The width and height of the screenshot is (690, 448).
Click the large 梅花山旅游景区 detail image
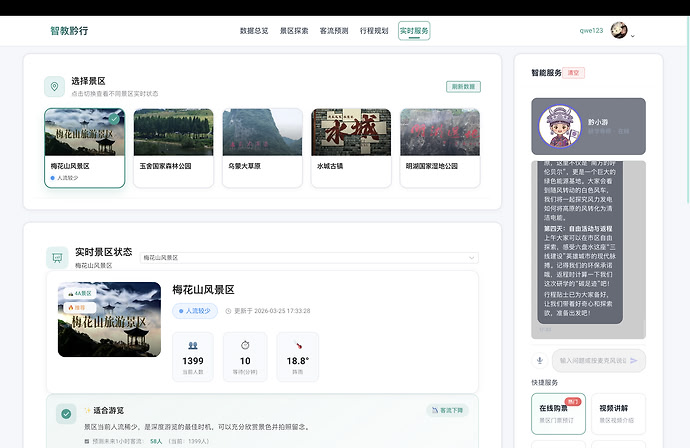pos(109,319)
